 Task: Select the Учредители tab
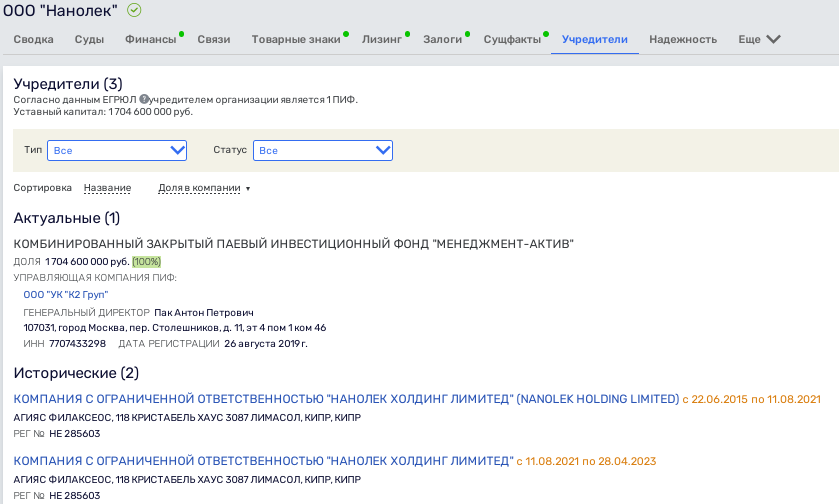click(594, 39)
